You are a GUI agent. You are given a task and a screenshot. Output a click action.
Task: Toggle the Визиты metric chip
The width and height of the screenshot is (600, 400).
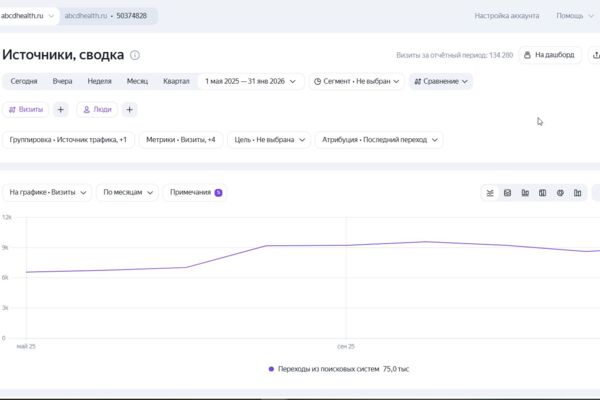[26, 110]
